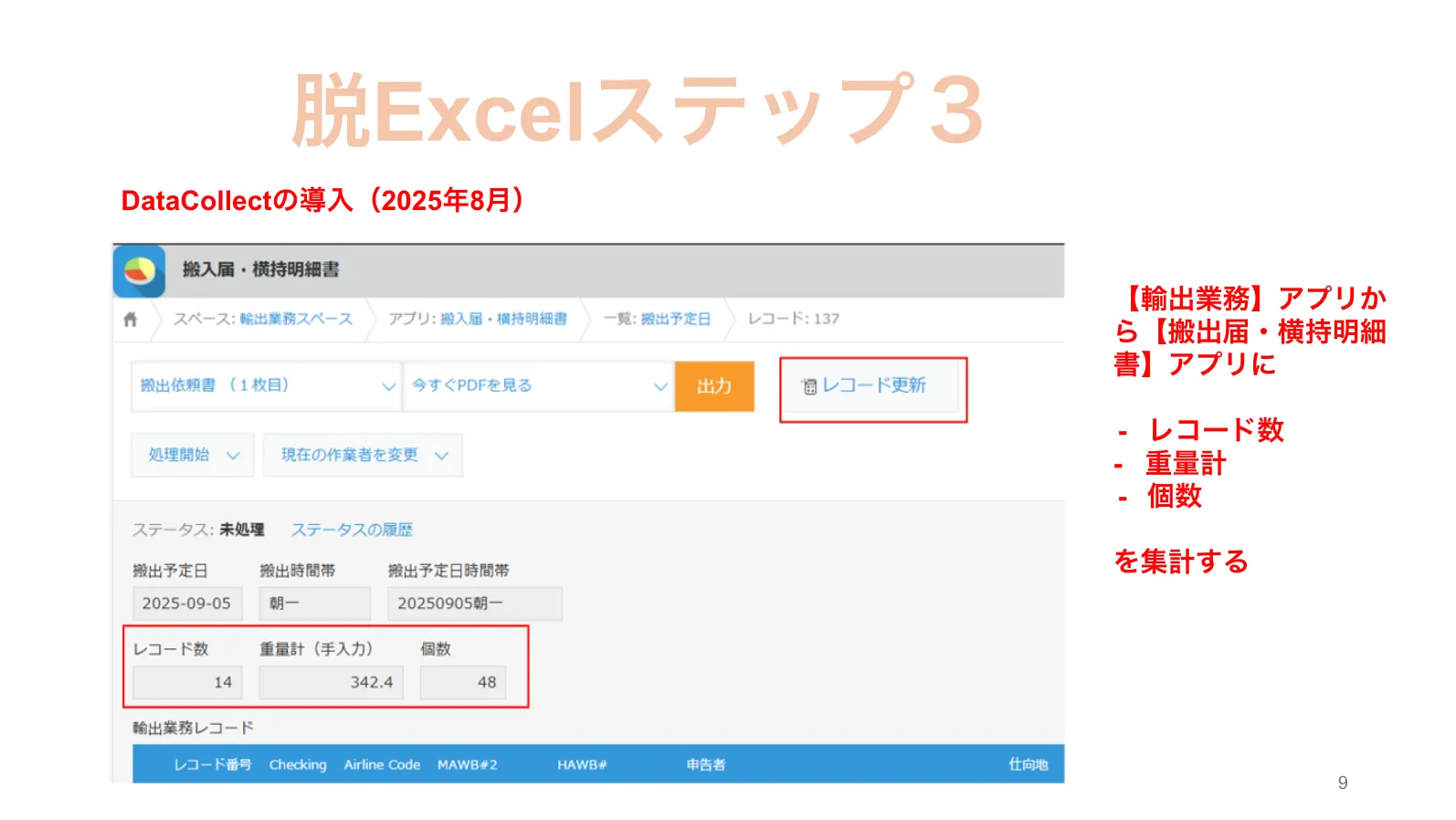
Task: Navigate to the 搬出予定日 view breadcrumb
Action: tap(675, 319)
